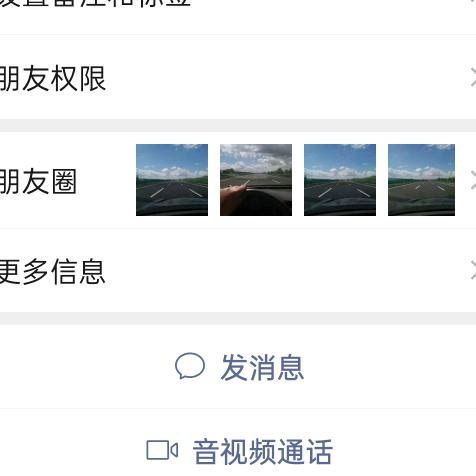Viewport: 476px width, 476px height.
Task: Click empty area right of 音视频通话 label
Action: [404, 447]
